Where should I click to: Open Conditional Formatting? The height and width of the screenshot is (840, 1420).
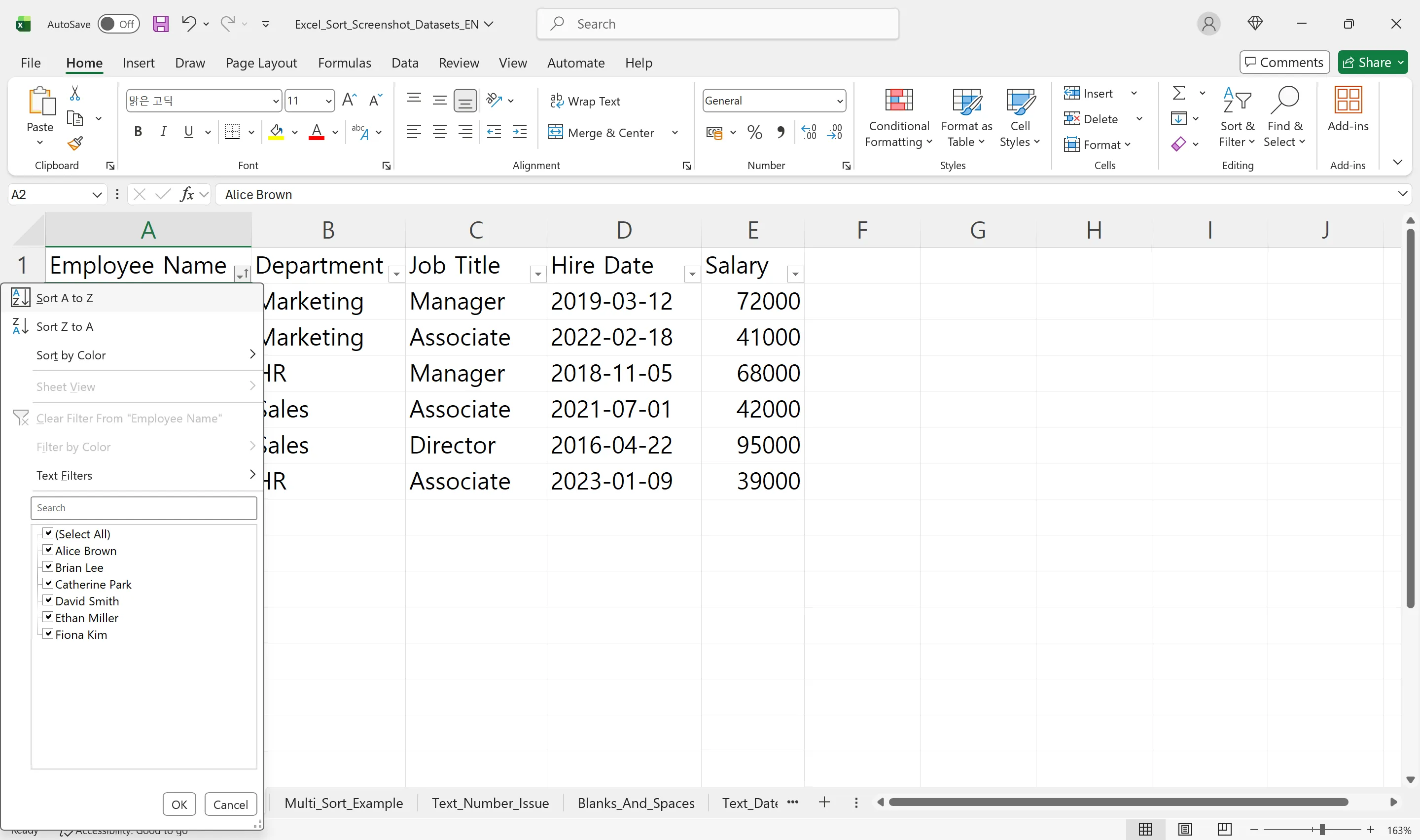[899, 116]
